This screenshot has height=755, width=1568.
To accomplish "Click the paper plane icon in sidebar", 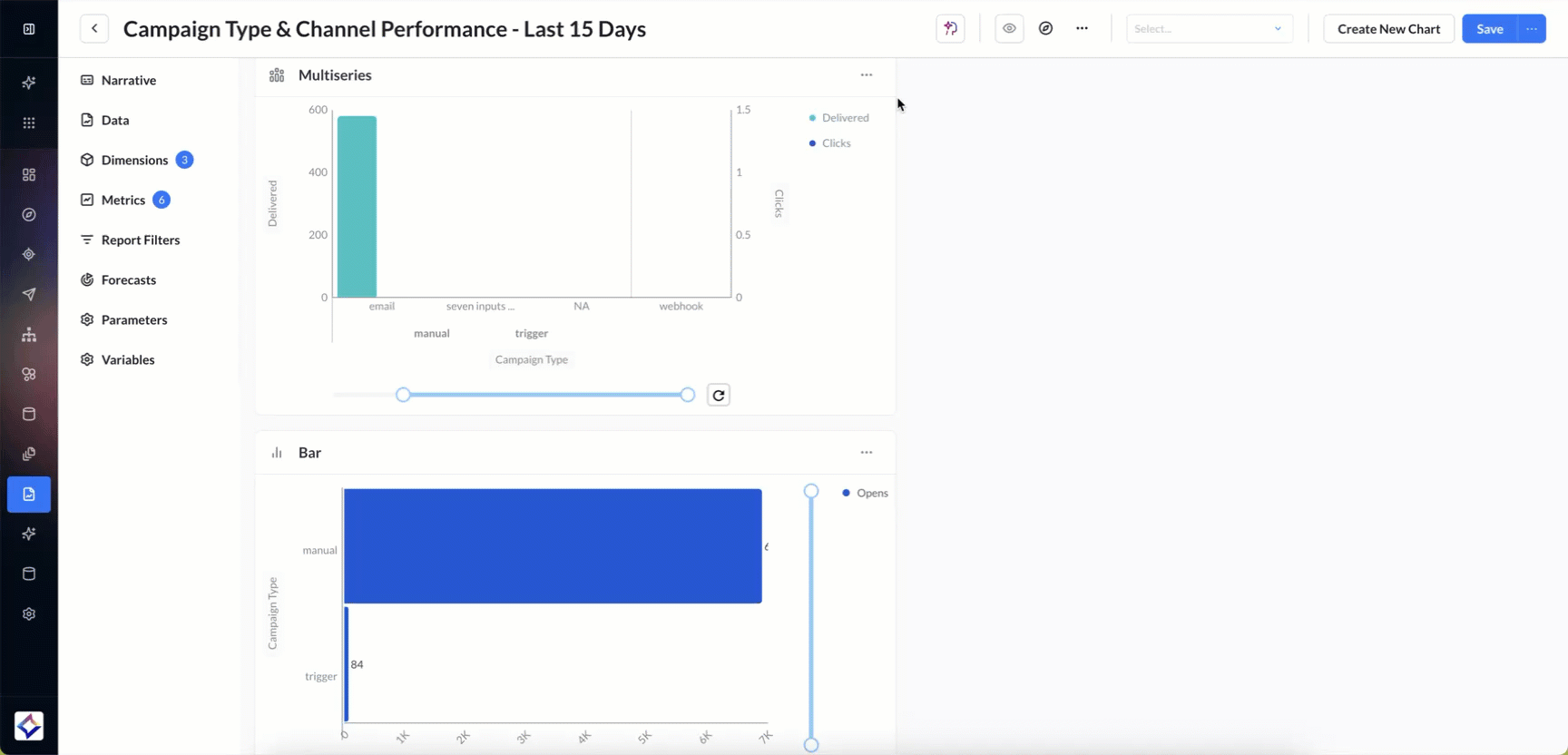I will (29, 294).
